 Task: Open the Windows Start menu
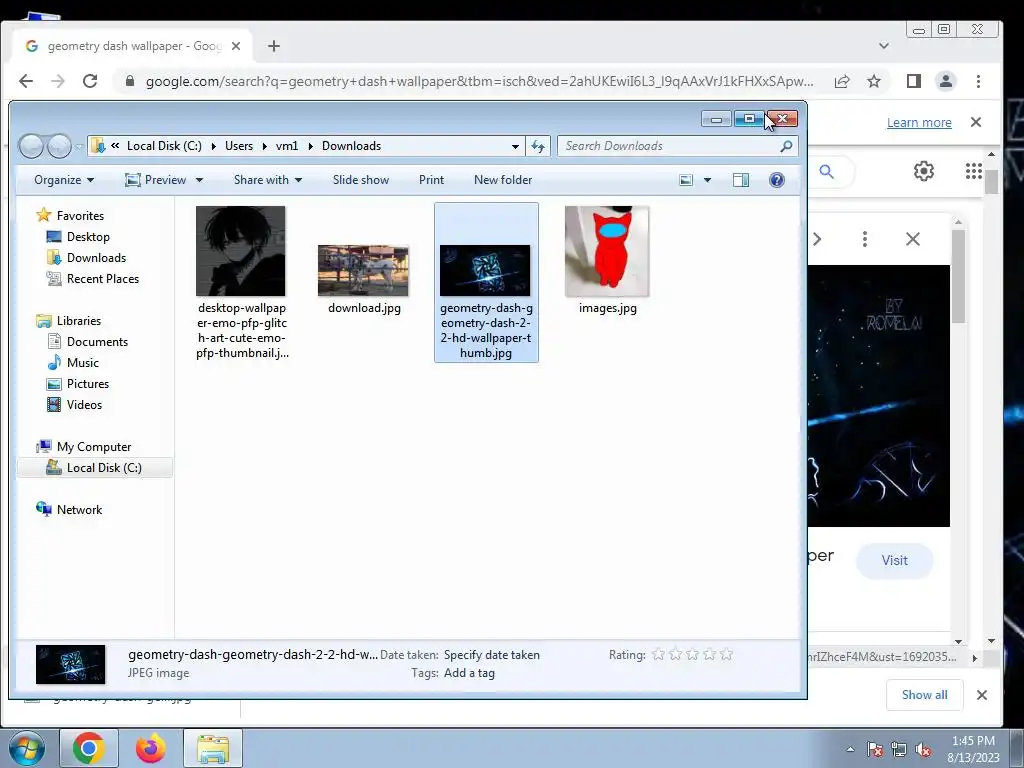click(x=26, y=748)
